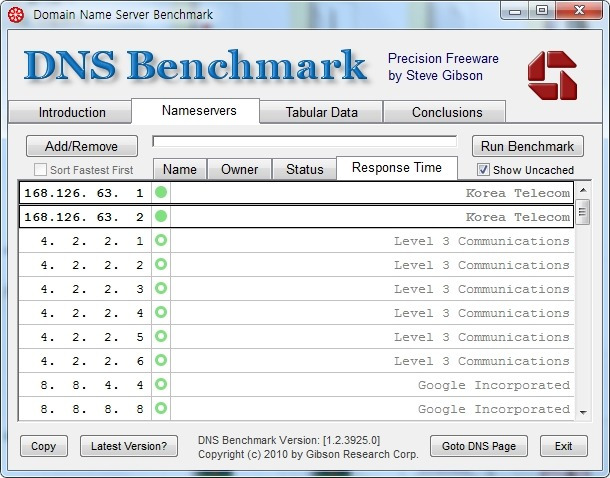The height and width of the screenshot is (478, 610).
Task: Click the Add/Remove button
Action: pyautogui.click(x=82, y=146)
